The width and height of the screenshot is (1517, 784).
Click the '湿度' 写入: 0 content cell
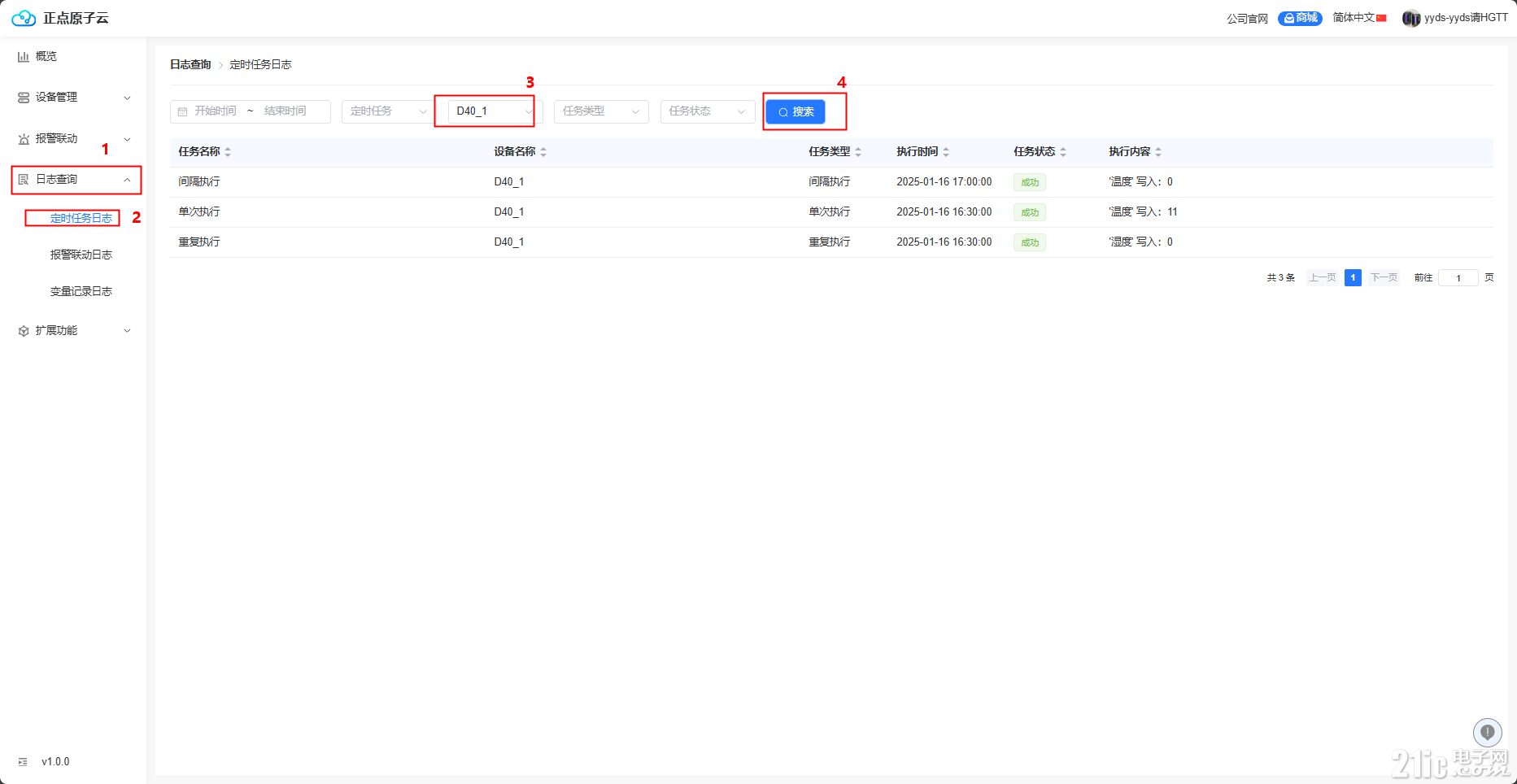coord(1140,242)
